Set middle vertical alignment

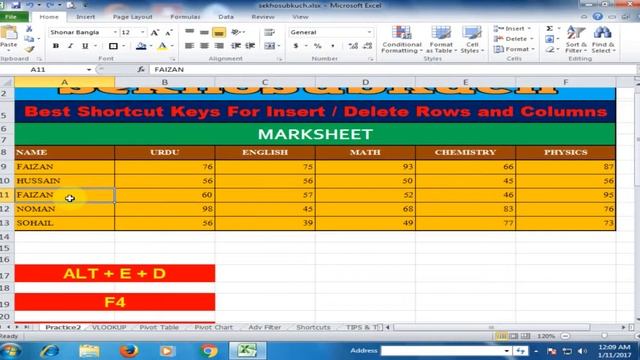click(x=204, y=32)
